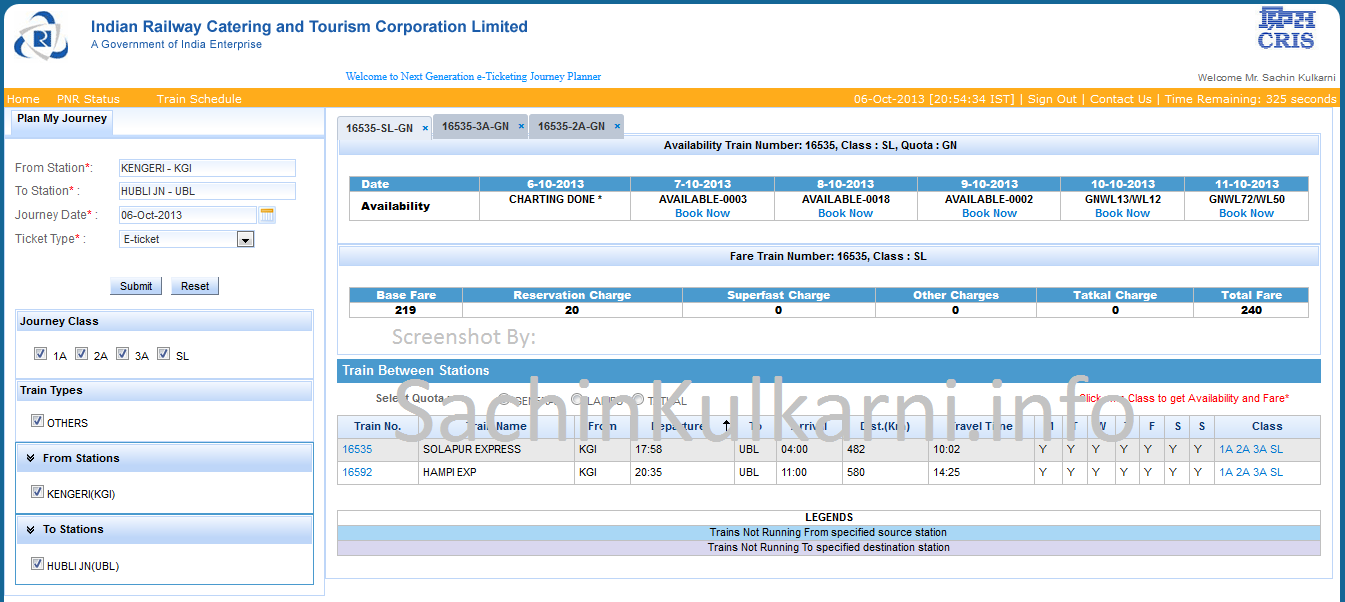Toggle the SL journey class checkbox
Image resolution: width=1345 pixels, height=602 pixels.
pos(163,354)
